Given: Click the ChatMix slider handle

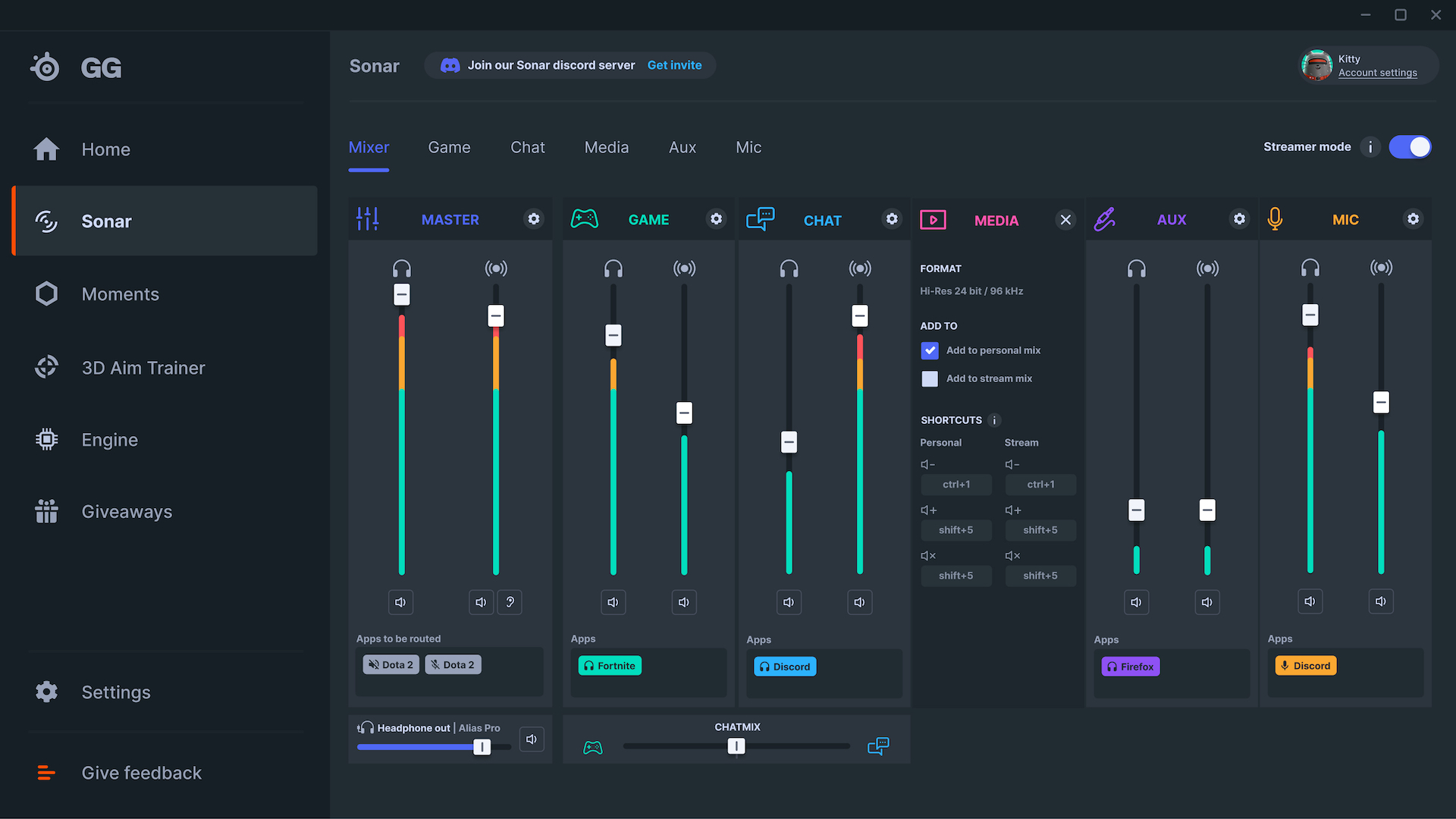Looking at the screenshot, I should coord(736,746).
